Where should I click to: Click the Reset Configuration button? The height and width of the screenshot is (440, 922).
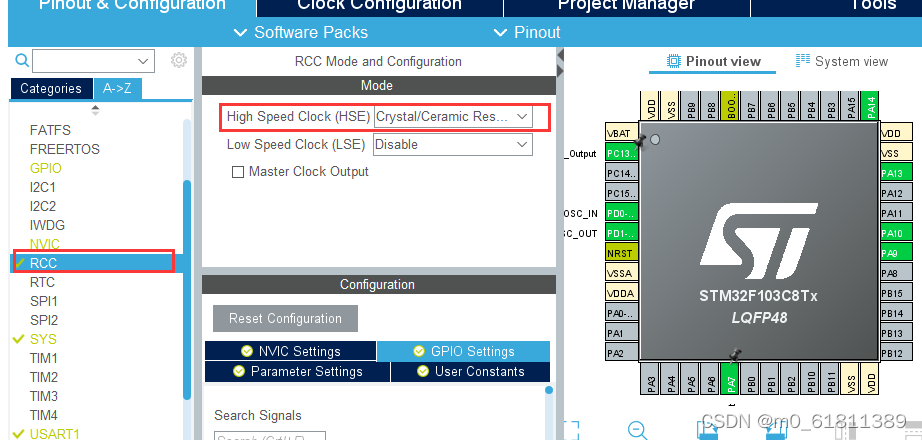tap(285, 318)
